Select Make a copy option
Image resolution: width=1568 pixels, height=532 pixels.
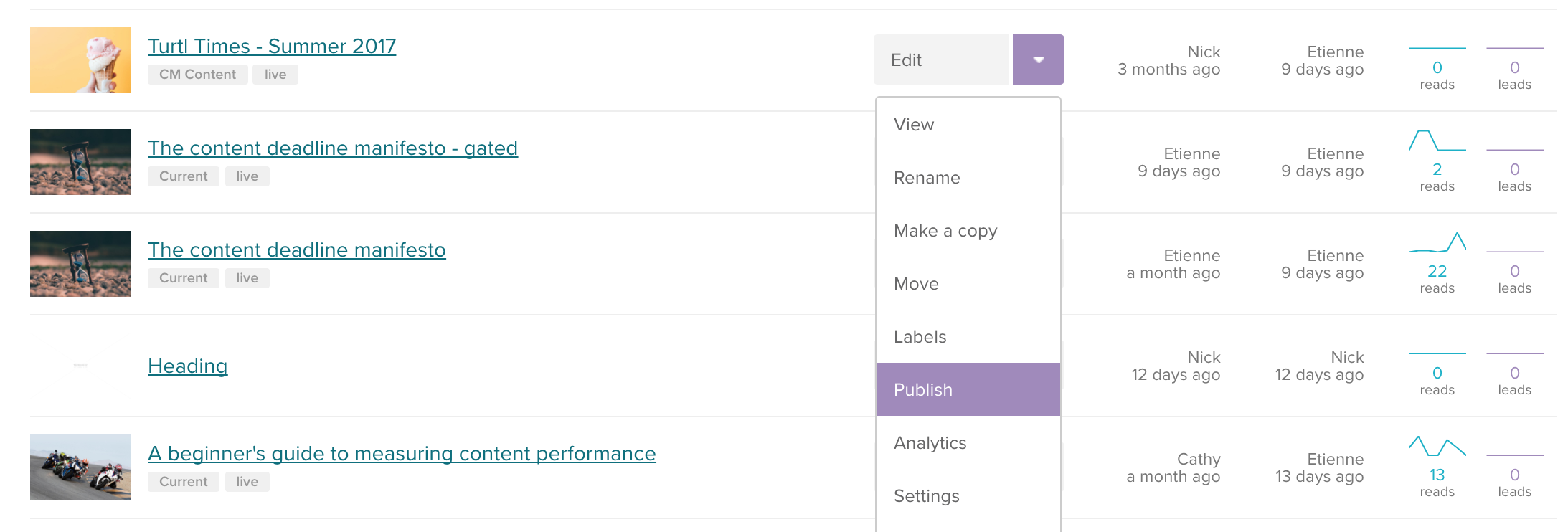[x=945, y=231]
